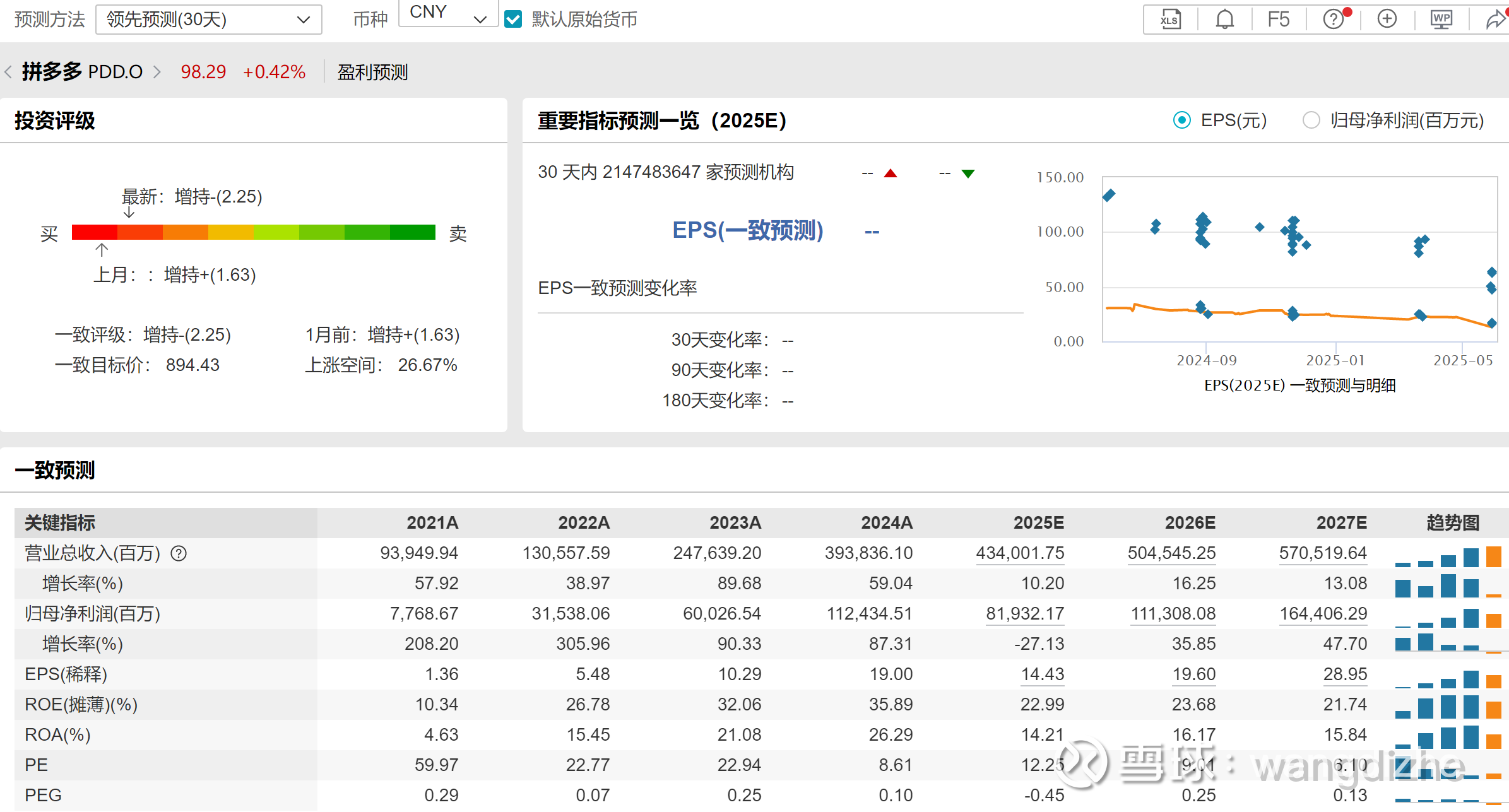Export data to XLS file

[1169, 20]
